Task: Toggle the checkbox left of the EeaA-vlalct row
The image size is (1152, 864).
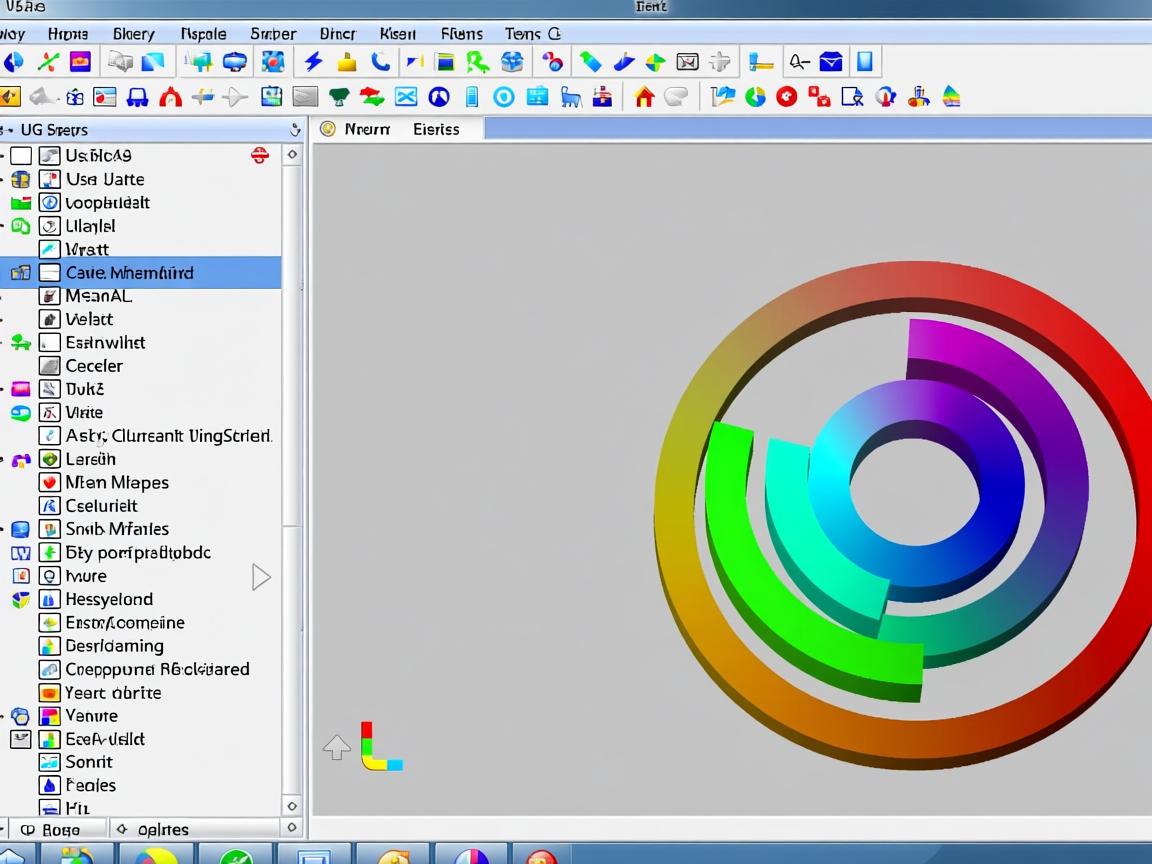Action: tap(20, 740)
